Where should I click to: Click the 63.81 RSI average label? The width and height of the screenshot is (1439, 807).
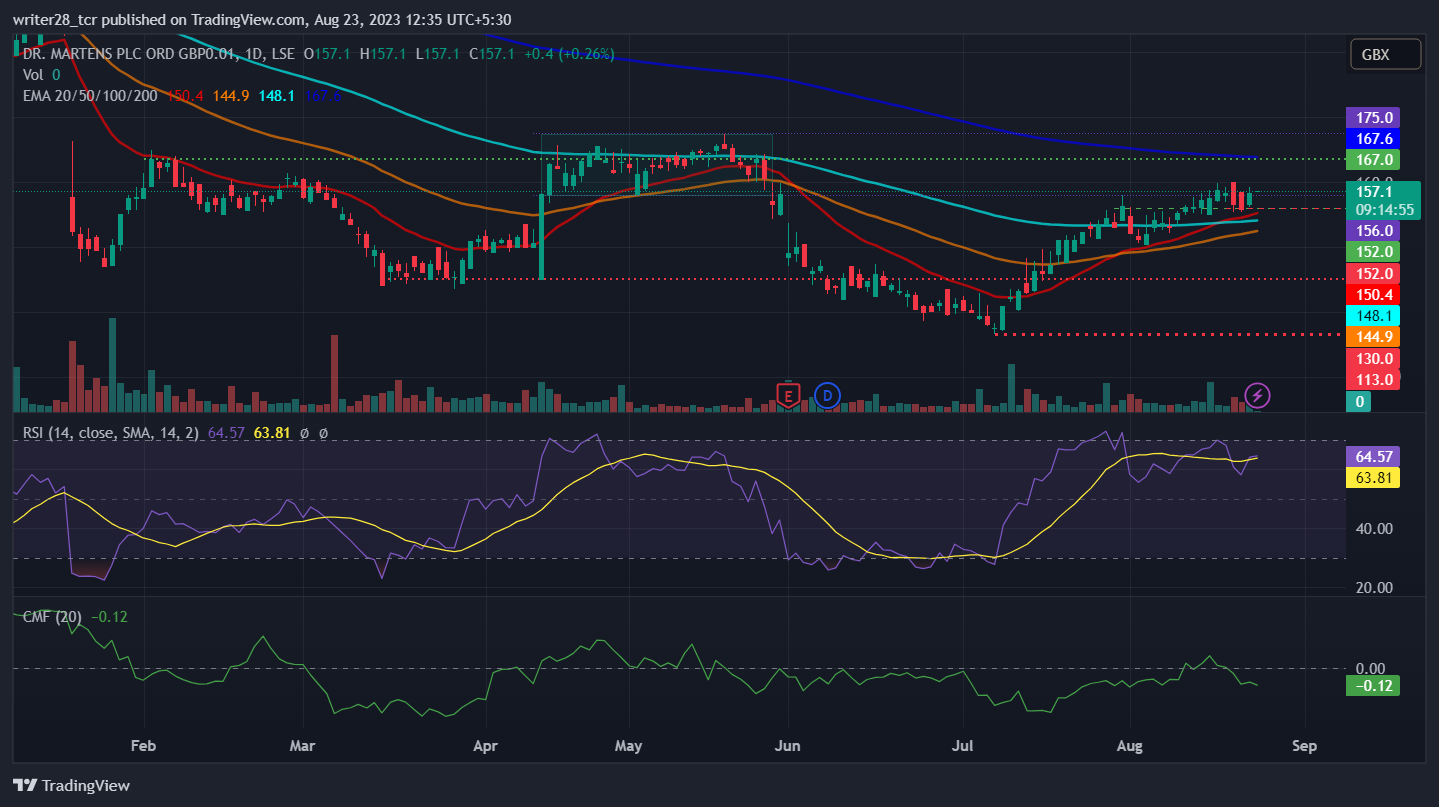(1372, 477)
